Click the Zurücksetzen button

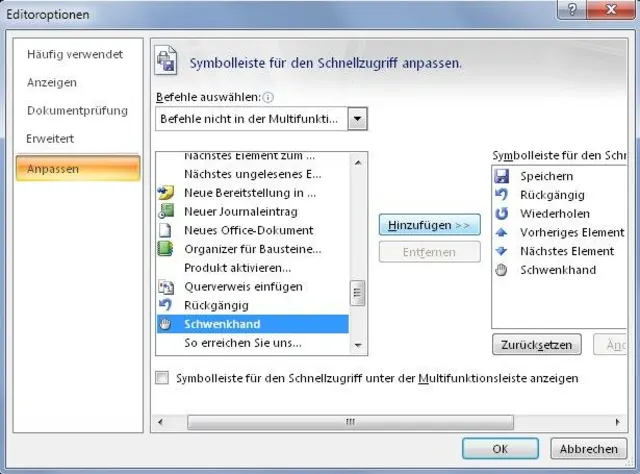click(537, 345)
